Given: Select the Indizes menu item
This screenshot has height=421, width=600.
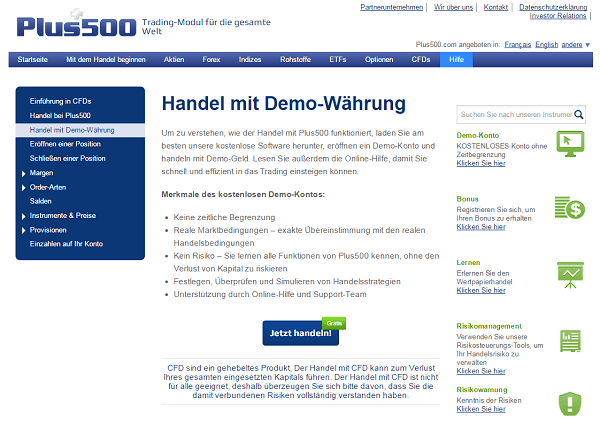Looking at the screenshot, I should click(x=250, y=60).
